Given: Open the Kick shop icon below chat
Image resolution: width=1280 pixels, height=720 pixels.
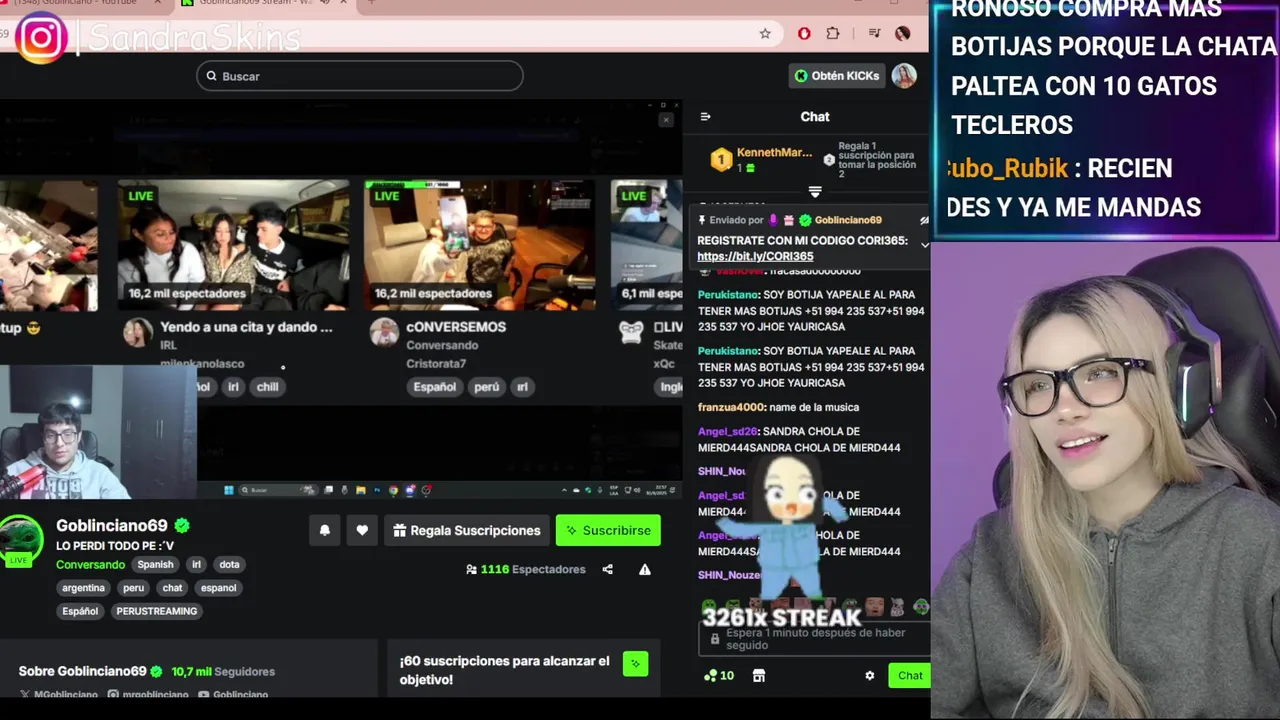Looking at the screenshot, I should (759, 676).
